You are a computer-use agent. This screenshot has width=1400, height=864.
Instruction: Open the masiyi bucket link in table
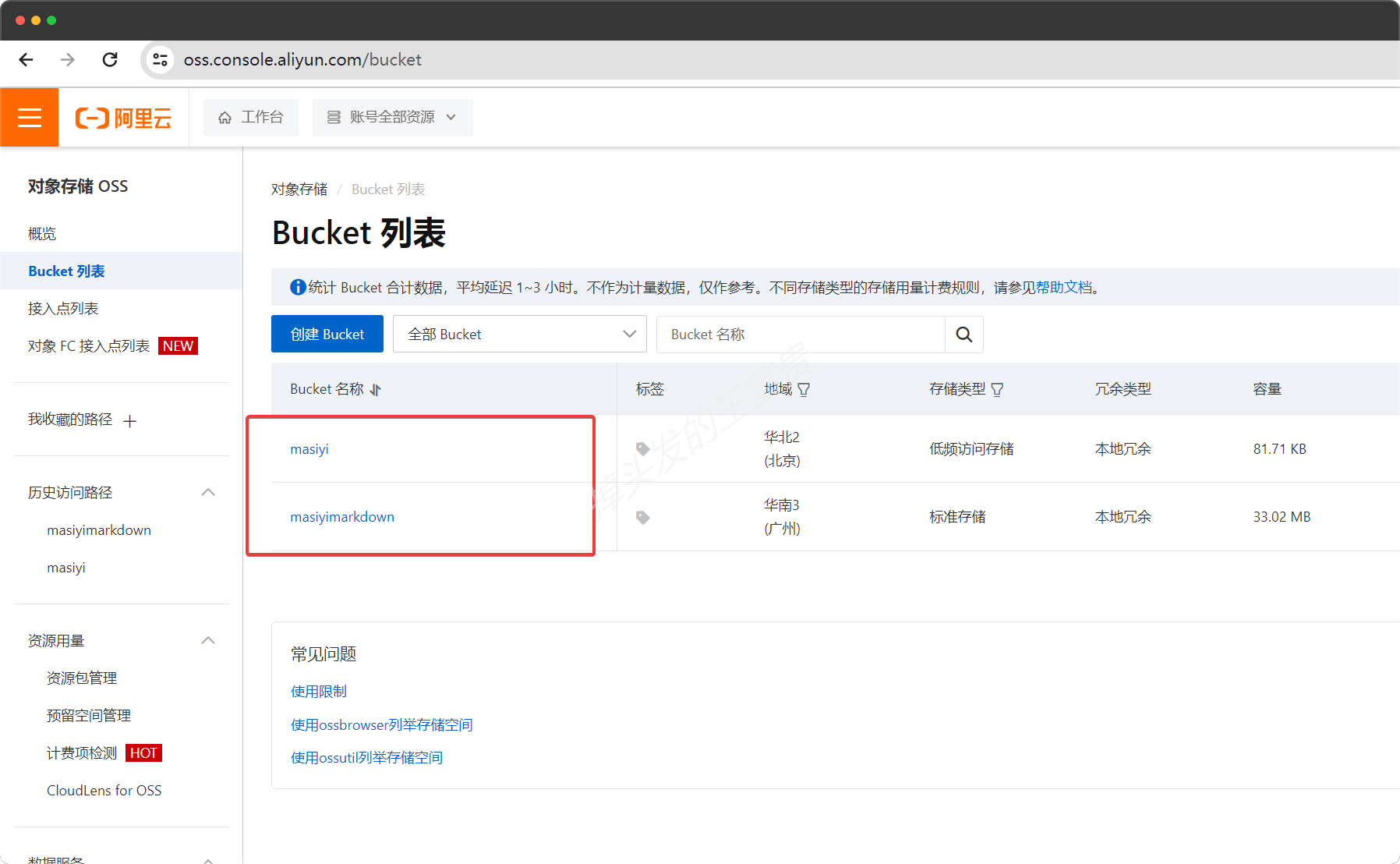pyautogui.click(x=309, y=449)
